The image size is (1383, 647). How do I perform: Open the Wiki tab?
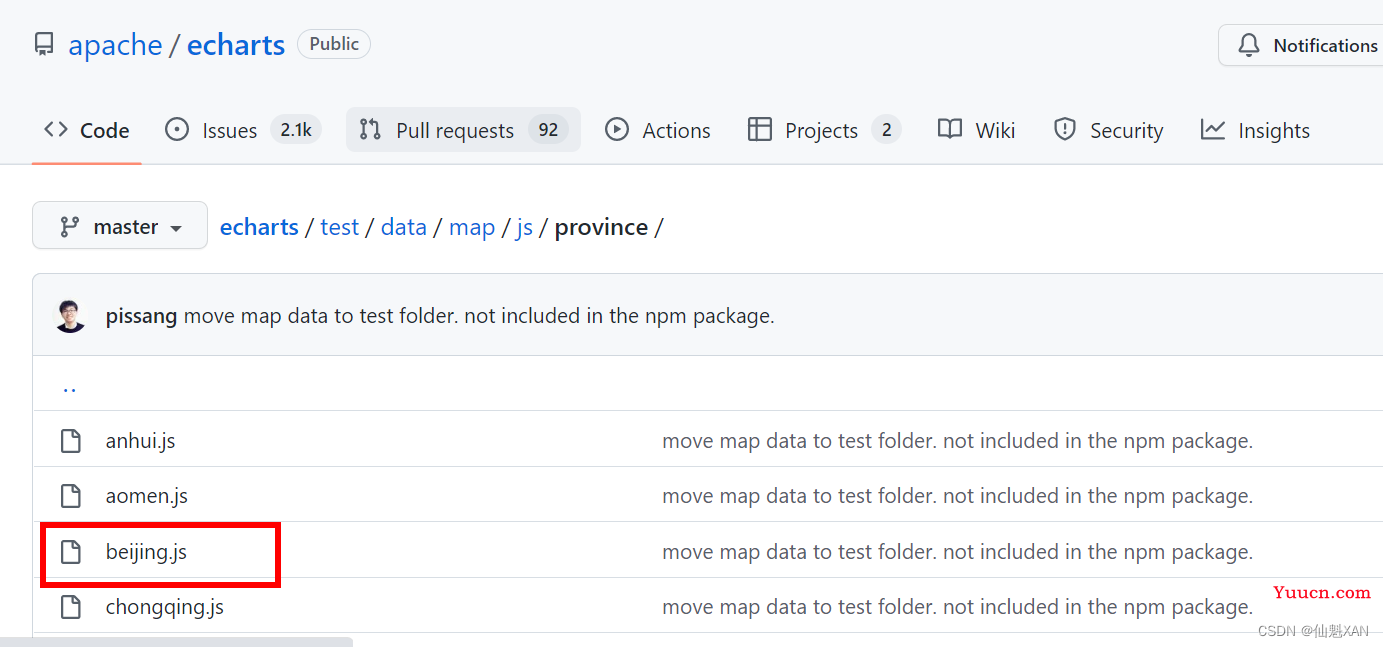(977, 130)
